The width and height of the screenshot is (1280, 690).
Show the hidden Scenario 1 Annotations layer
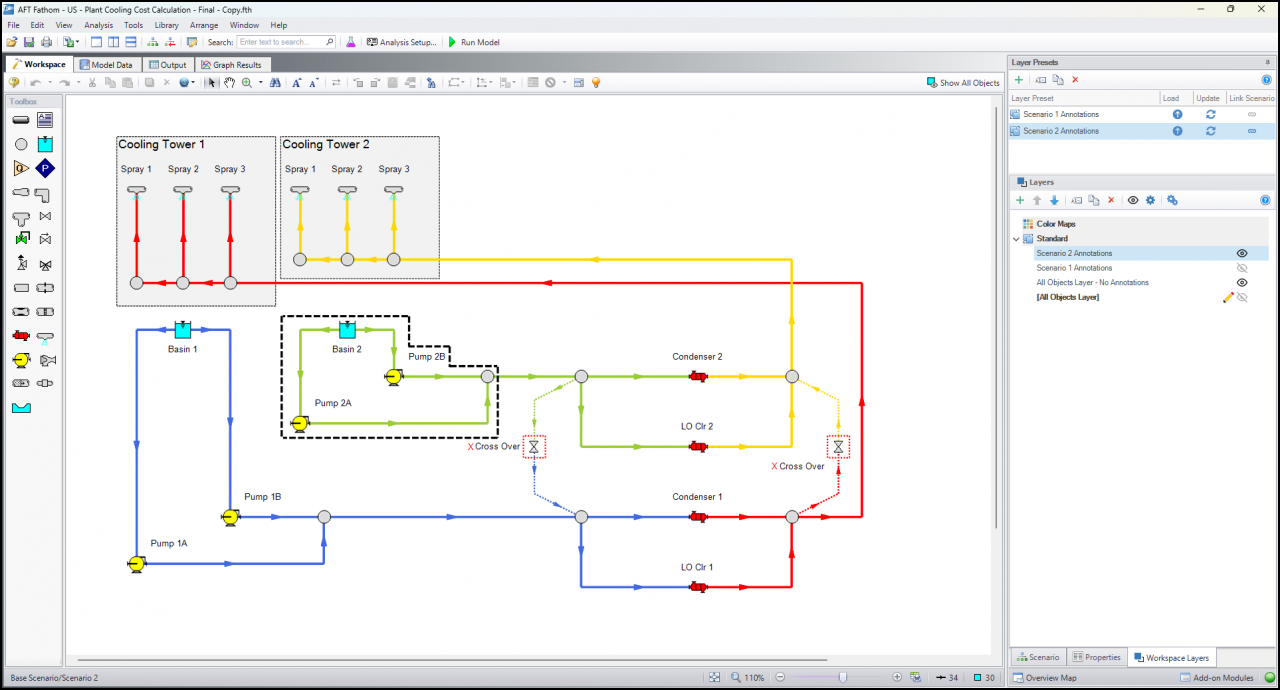pos(1242,268)
